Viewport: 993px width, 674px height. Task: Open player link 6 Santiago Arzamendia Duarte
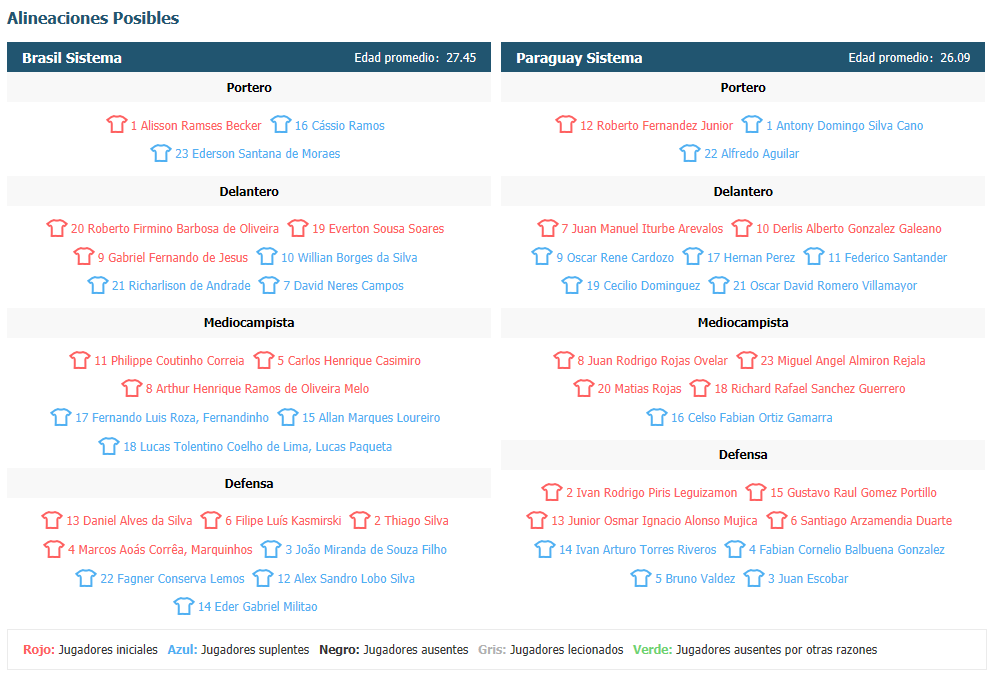coord(871,521)
